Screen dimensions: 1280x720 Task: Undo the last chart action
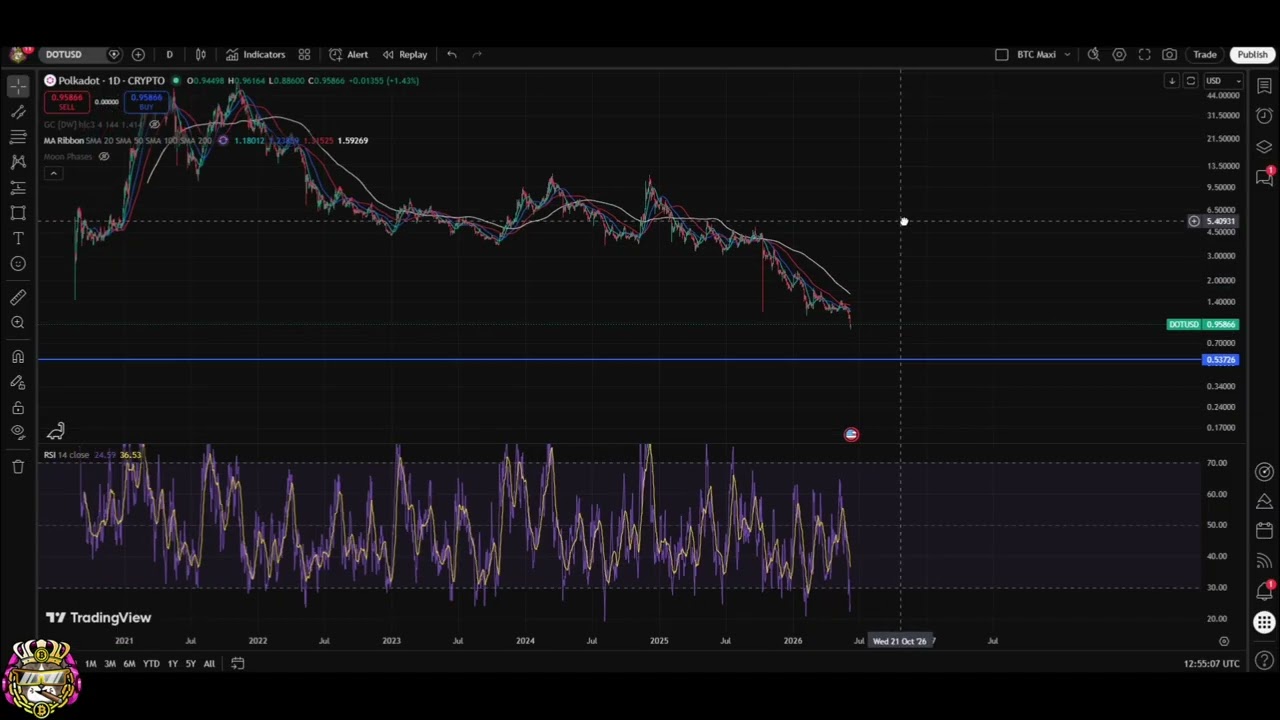(452, 55)
